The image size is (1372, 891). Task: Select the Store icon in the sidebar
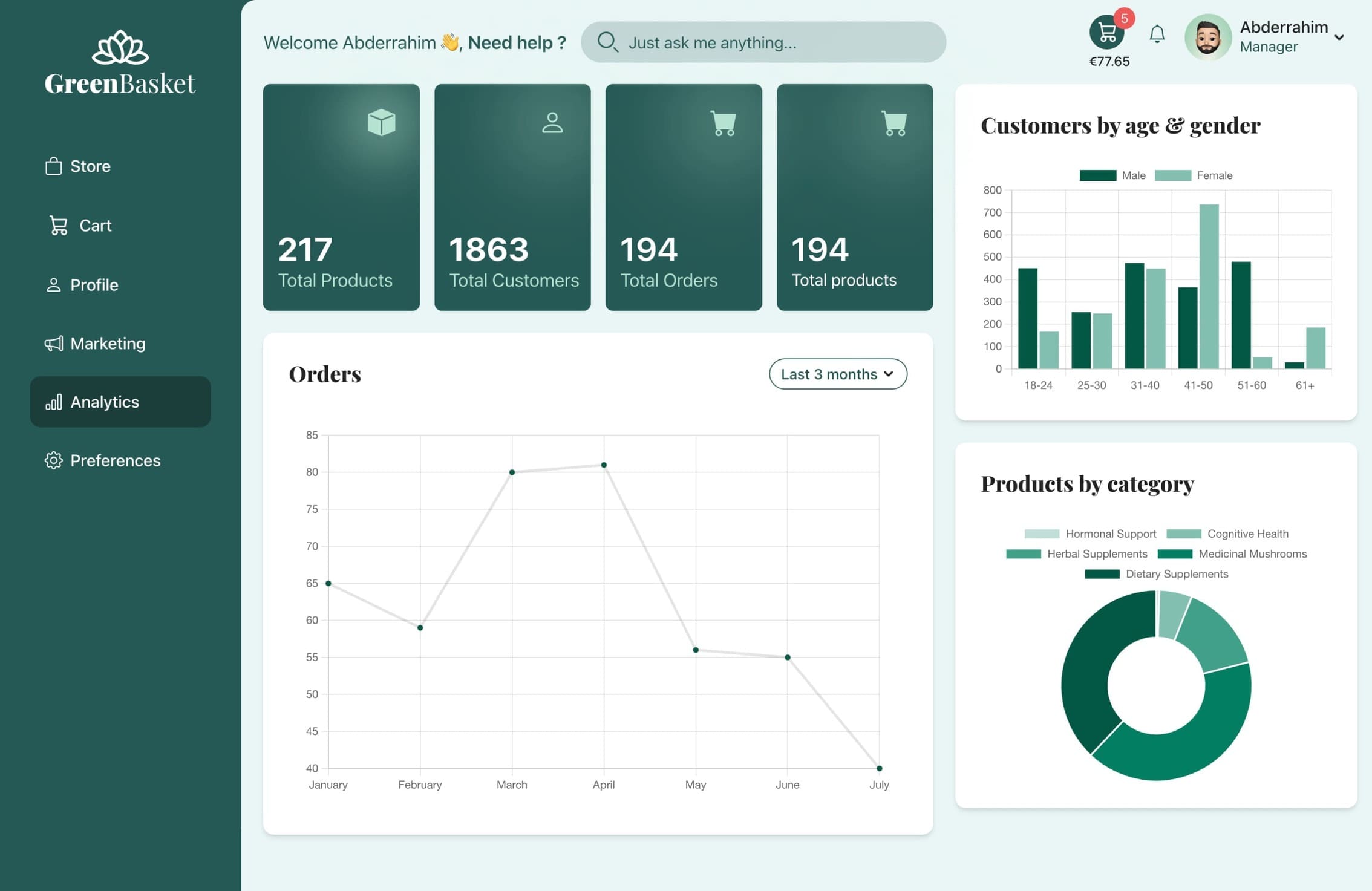click(x=55, y=166)
